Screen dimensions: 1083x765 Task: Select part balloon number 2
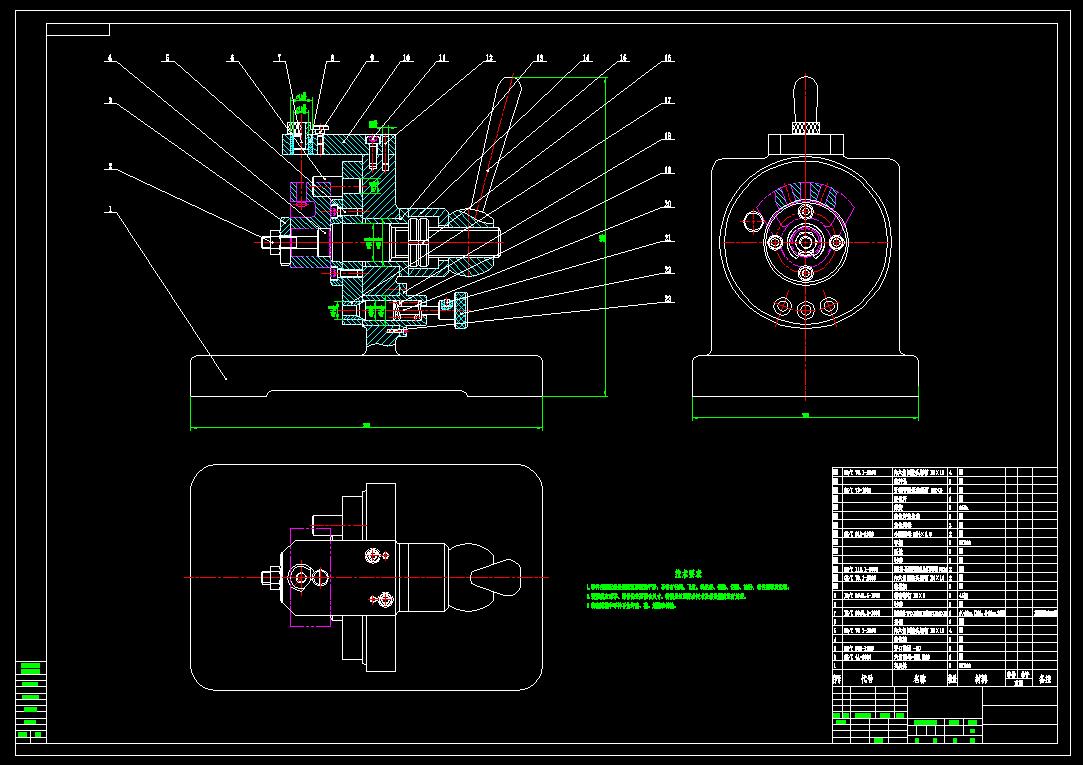[x=110, y=166]
